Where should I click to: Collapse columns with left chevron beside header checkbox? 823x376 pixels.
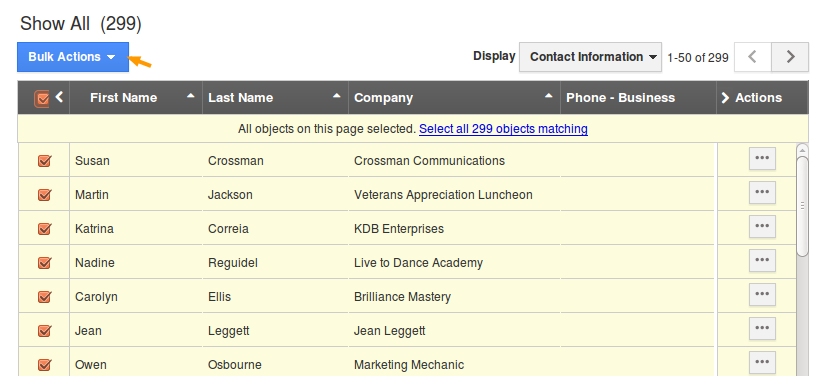[59, 97]
